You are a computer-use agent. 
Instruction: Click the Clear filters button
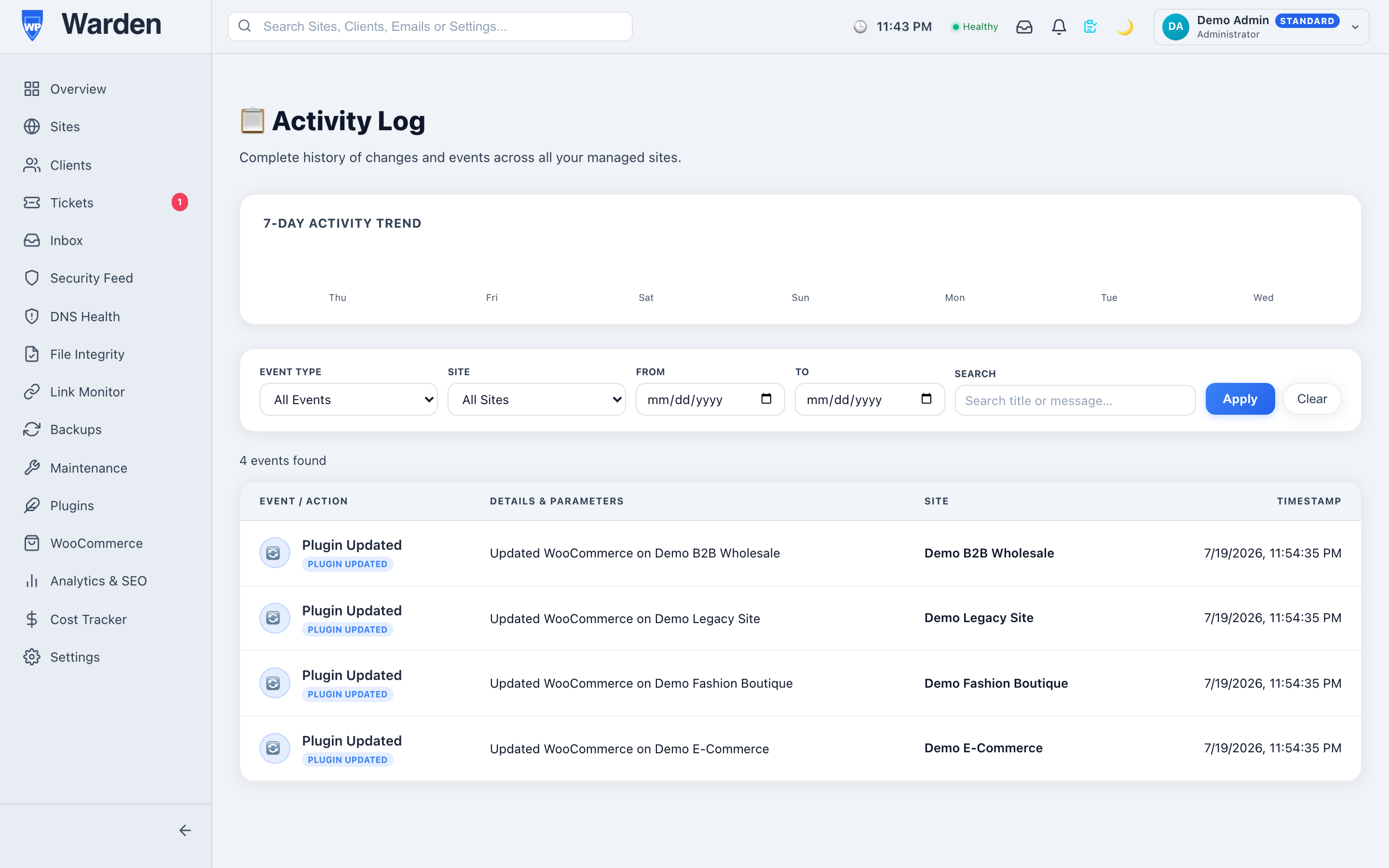1311,399
